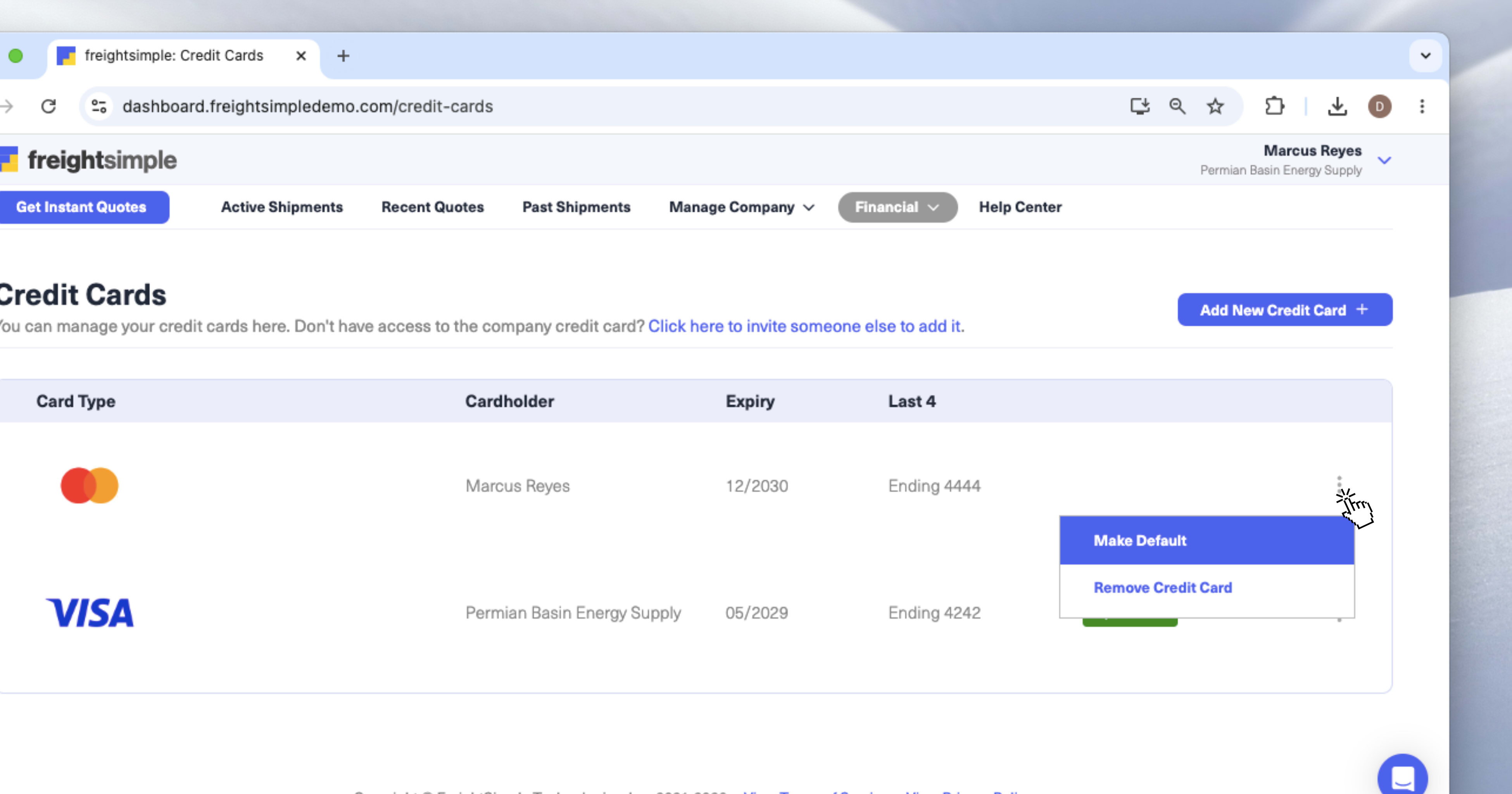This screenshot has width=1512, height=794.
Task: Choose Make Default from card menu
Action: pos(1207,540)
